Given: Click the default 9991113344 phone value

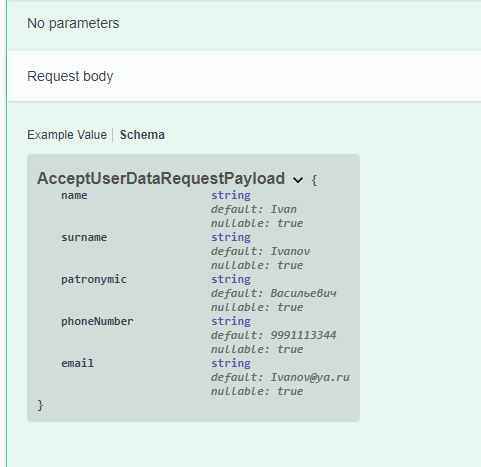Looking at the screenshot, I should coord(274,335).
